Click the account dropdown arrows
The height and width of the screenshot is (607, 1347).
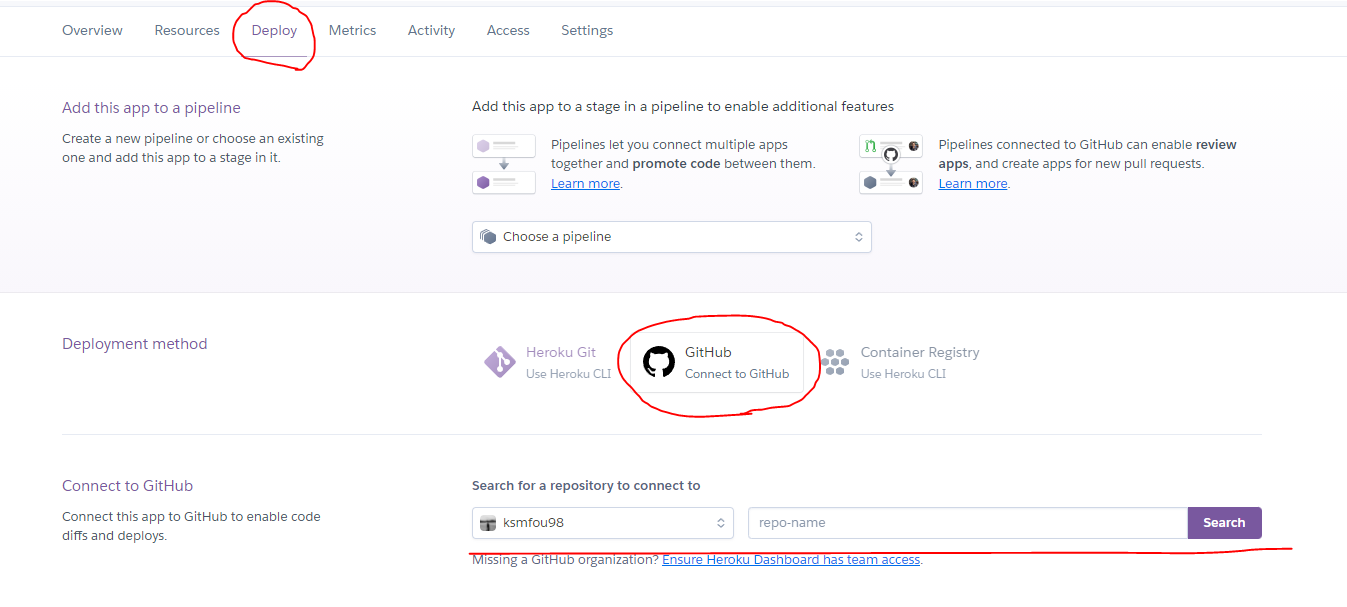[720, 523]
